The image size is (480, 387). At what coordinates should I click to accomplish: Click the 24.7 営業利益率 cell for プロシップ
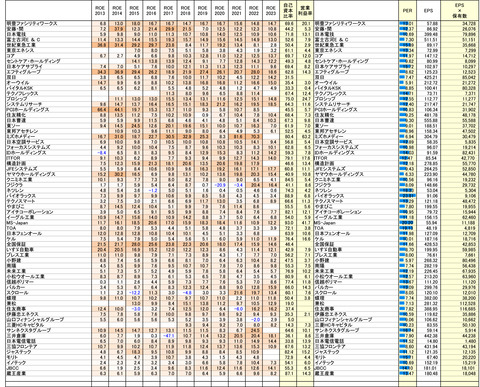point(305,99)
